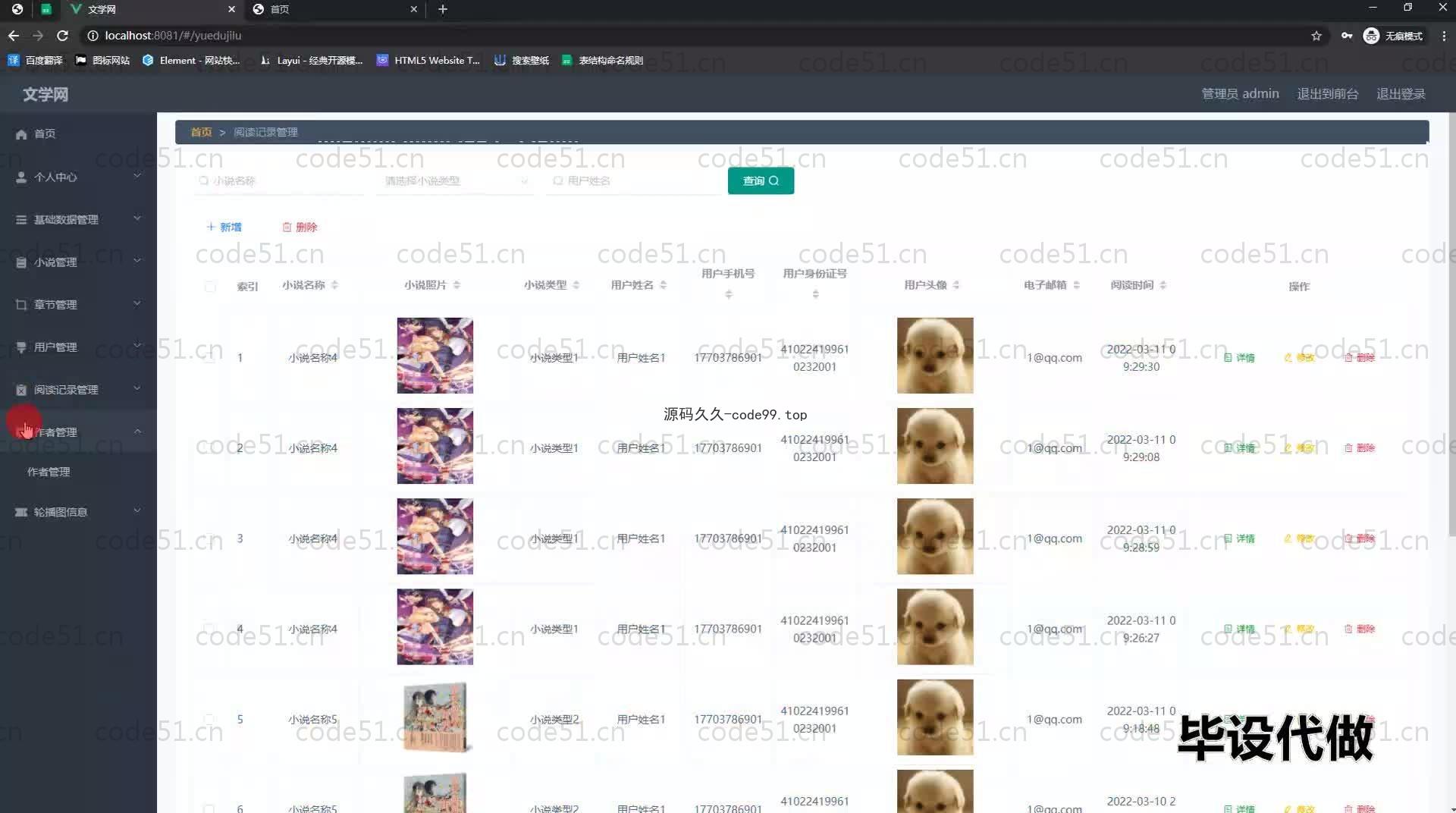This screenshot has height=813, width=1456.
Task: Open 详情 for row 3
Action: 1239,538
